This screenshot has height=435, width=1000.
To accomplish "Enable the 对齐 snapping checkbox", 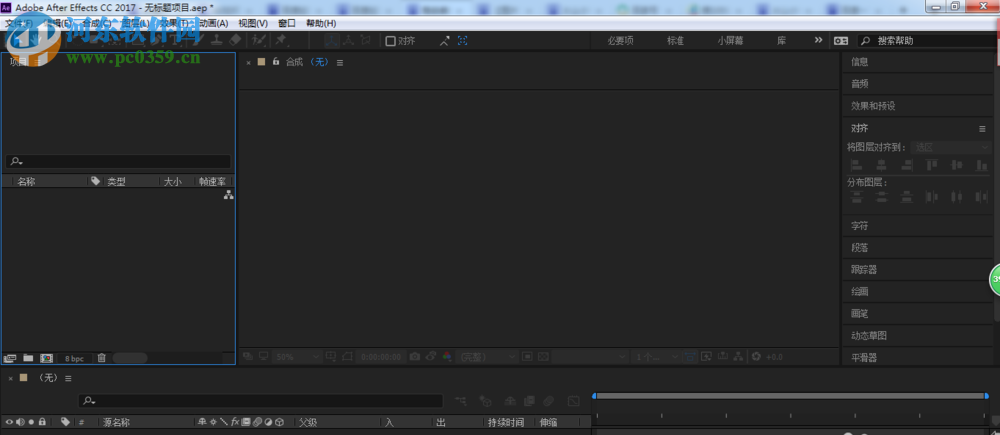I will (x=390, y=41).
